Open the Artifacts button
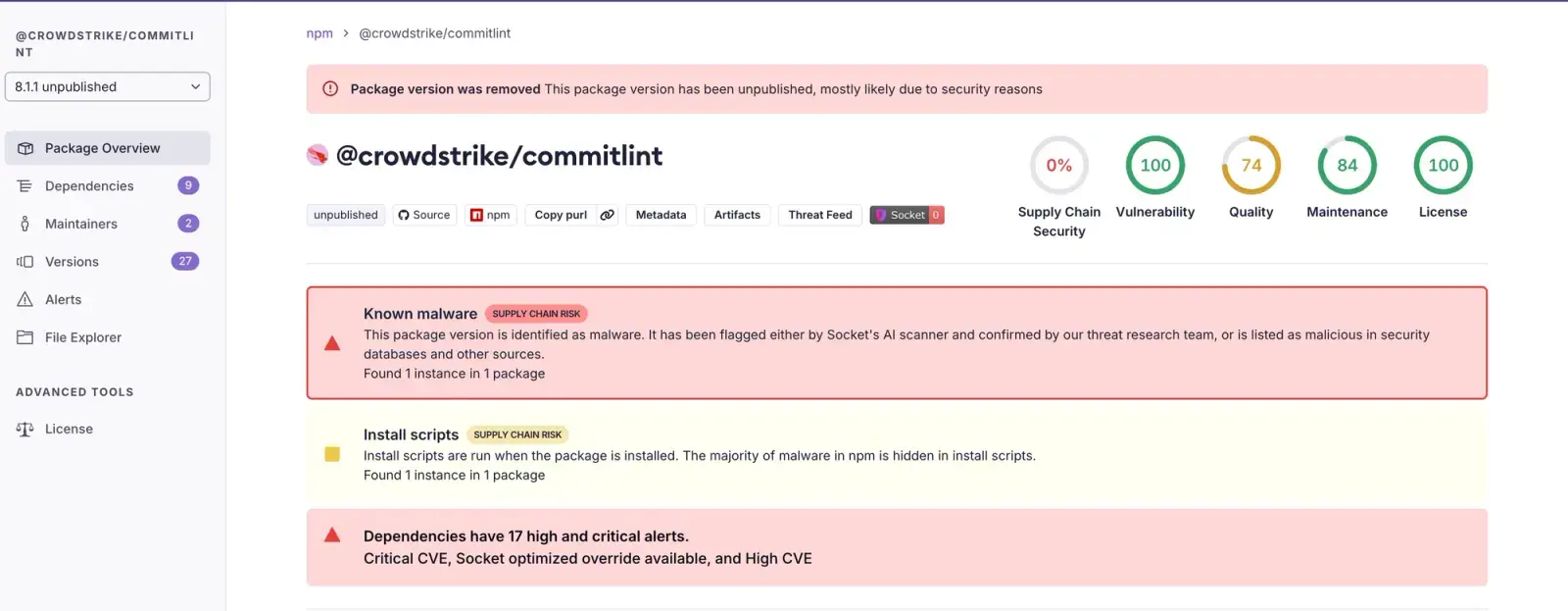 click(737, 215)
